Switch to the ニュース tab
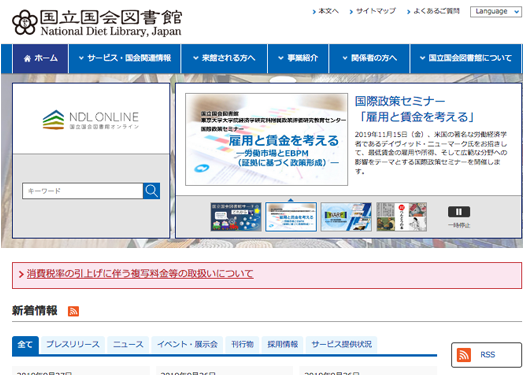 (128, 345)
